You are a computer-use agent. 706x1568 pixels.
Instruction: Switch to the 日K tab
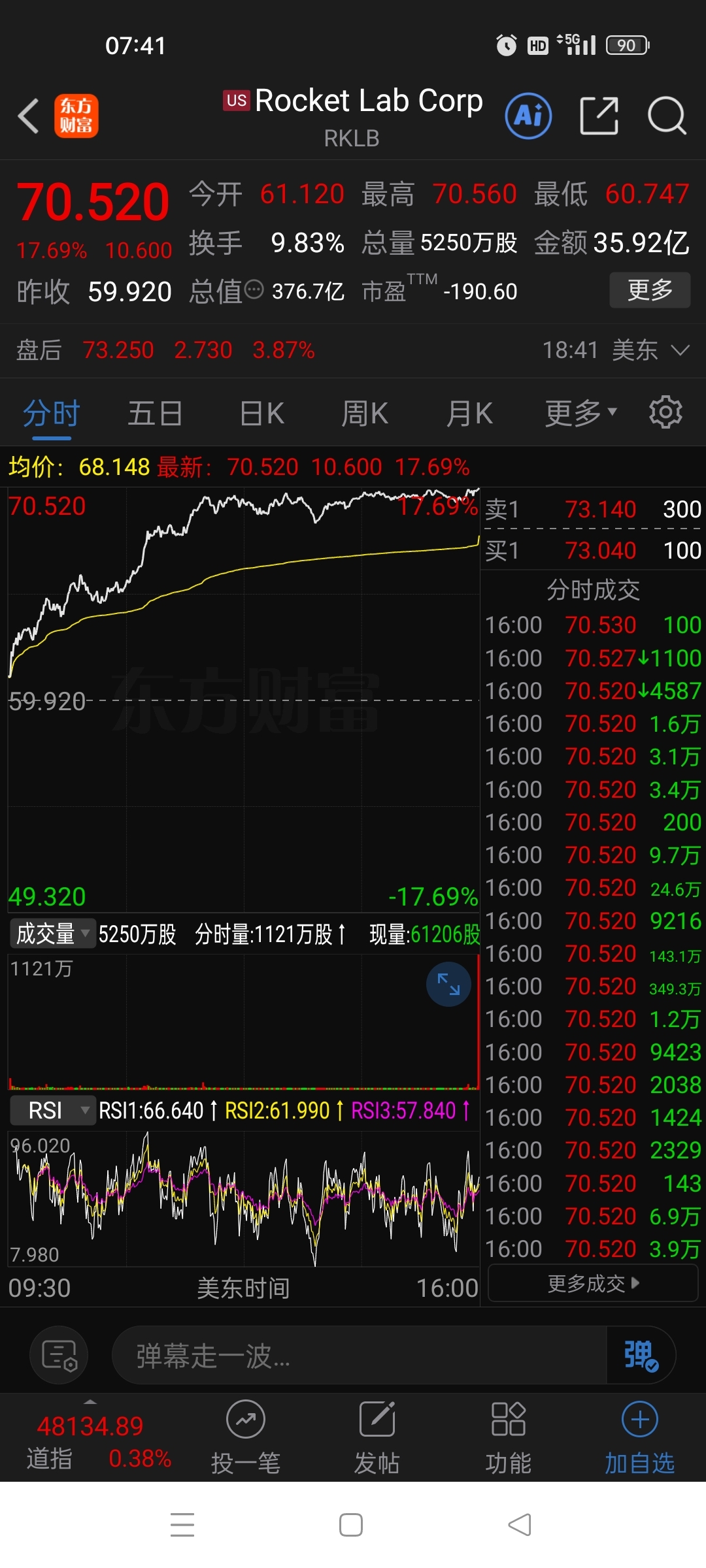261,414
